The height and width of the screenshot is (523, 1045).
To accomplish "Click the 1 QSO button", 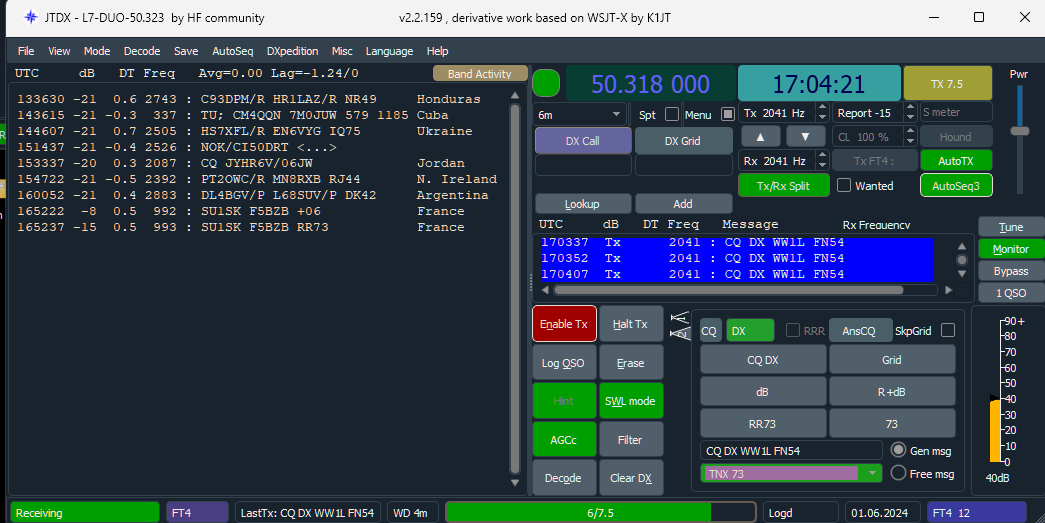I will 1010,293.
